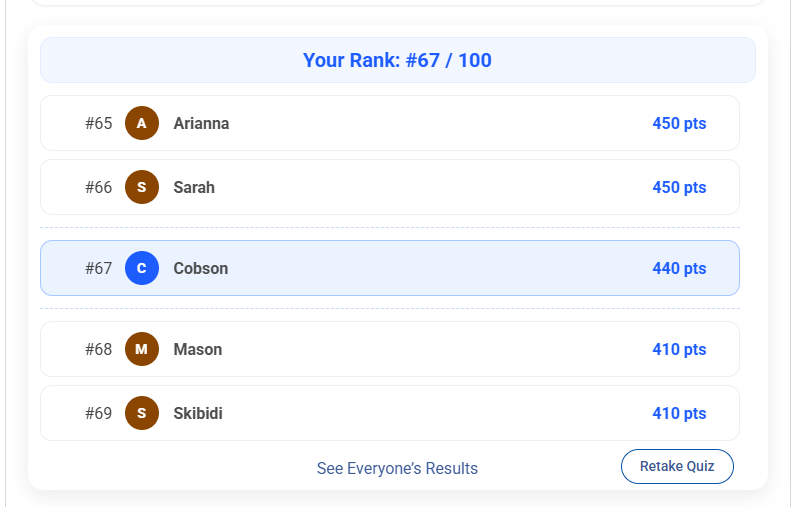
Task: Click Cobson's 440 pts score
Action: point(679,268)
